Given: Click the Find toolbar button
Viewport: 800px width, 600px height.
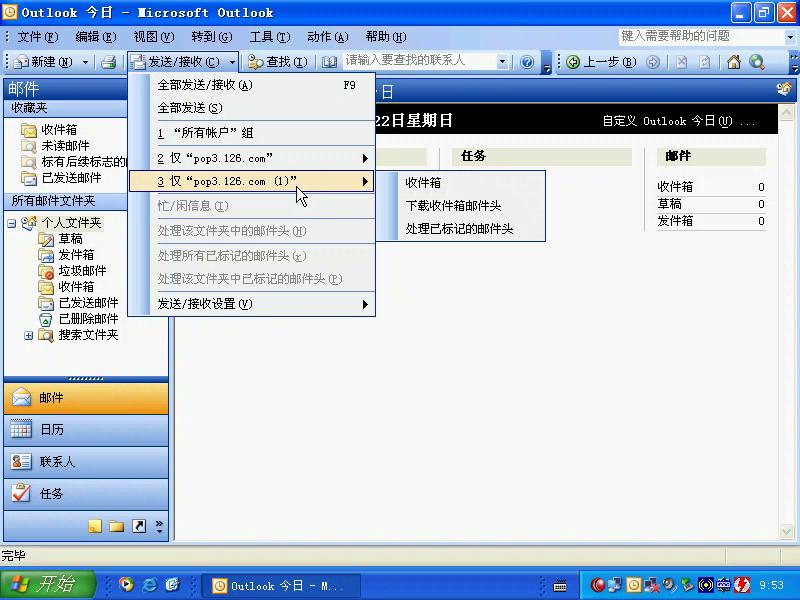Looking at the screenshot, I should [x=278, y=62].
